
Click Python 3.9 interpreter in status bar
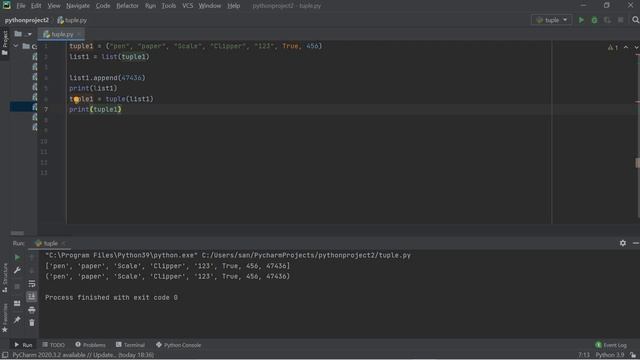[609, 355]
